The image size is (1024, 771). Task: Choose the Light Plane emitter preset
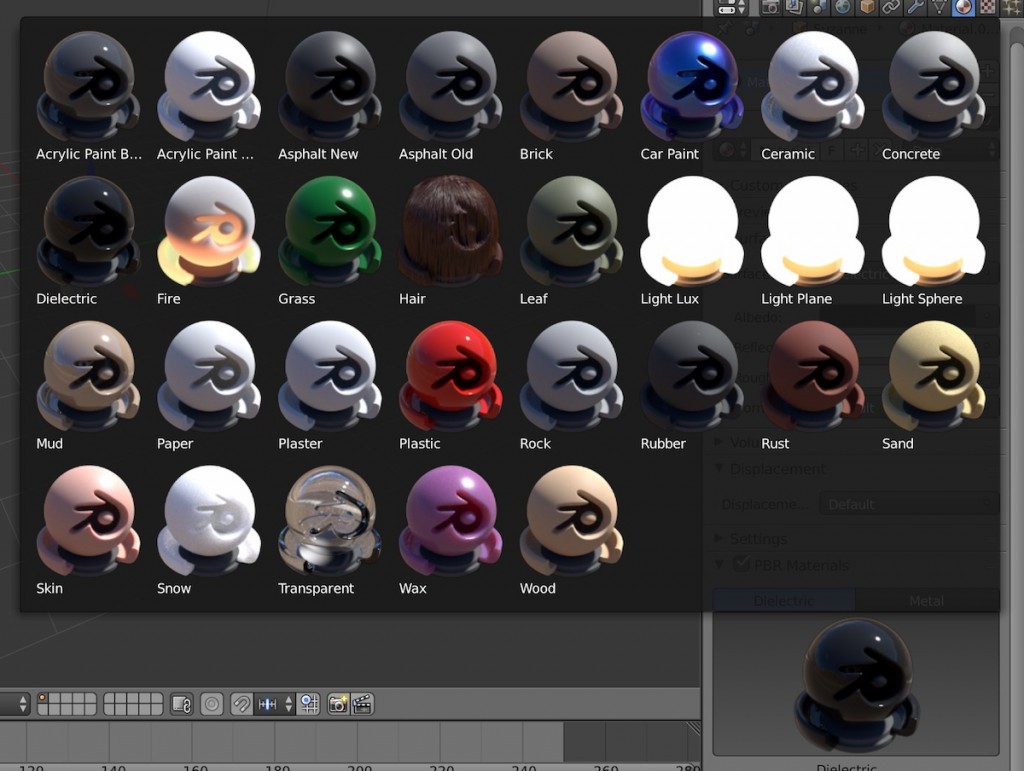(x=813, y=242)
